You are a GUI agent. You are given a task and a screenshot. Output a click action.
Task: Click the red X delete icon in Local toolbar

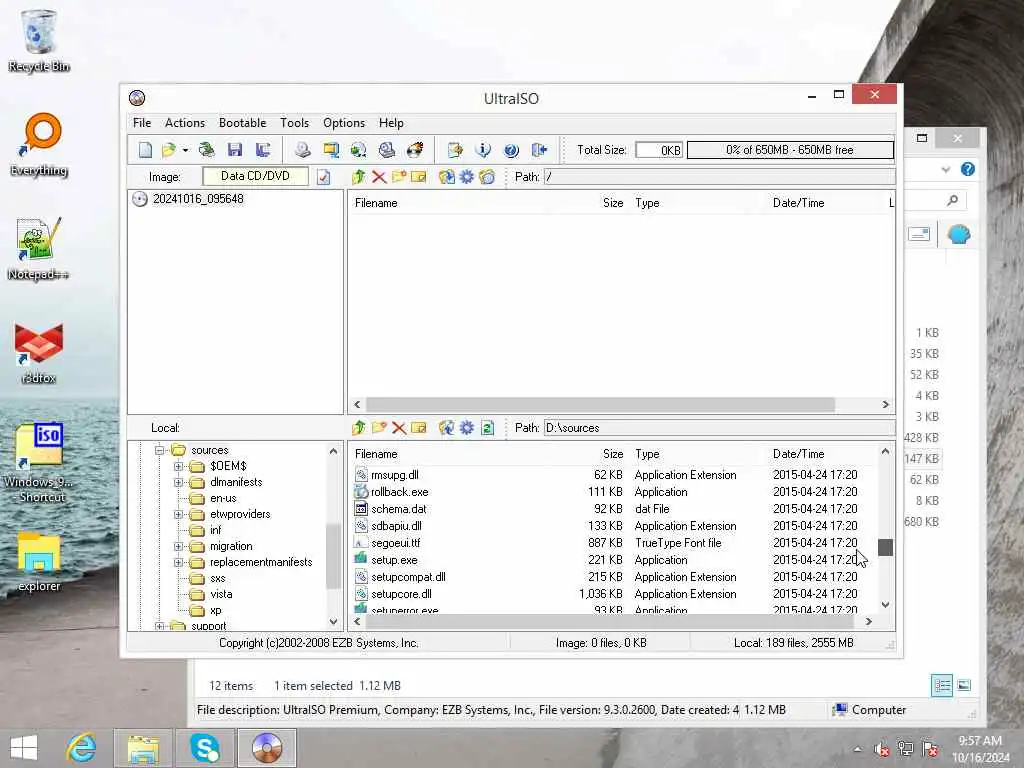tap(399, 428)
